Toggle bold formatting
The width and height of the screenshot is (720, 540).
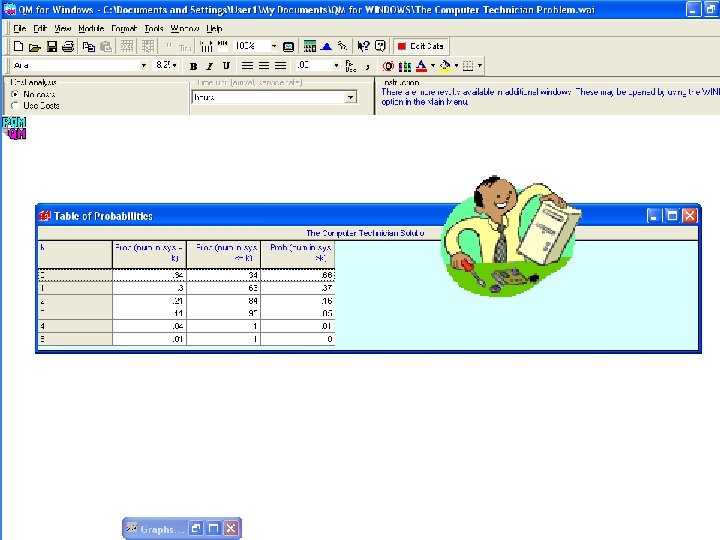(193, 66)
